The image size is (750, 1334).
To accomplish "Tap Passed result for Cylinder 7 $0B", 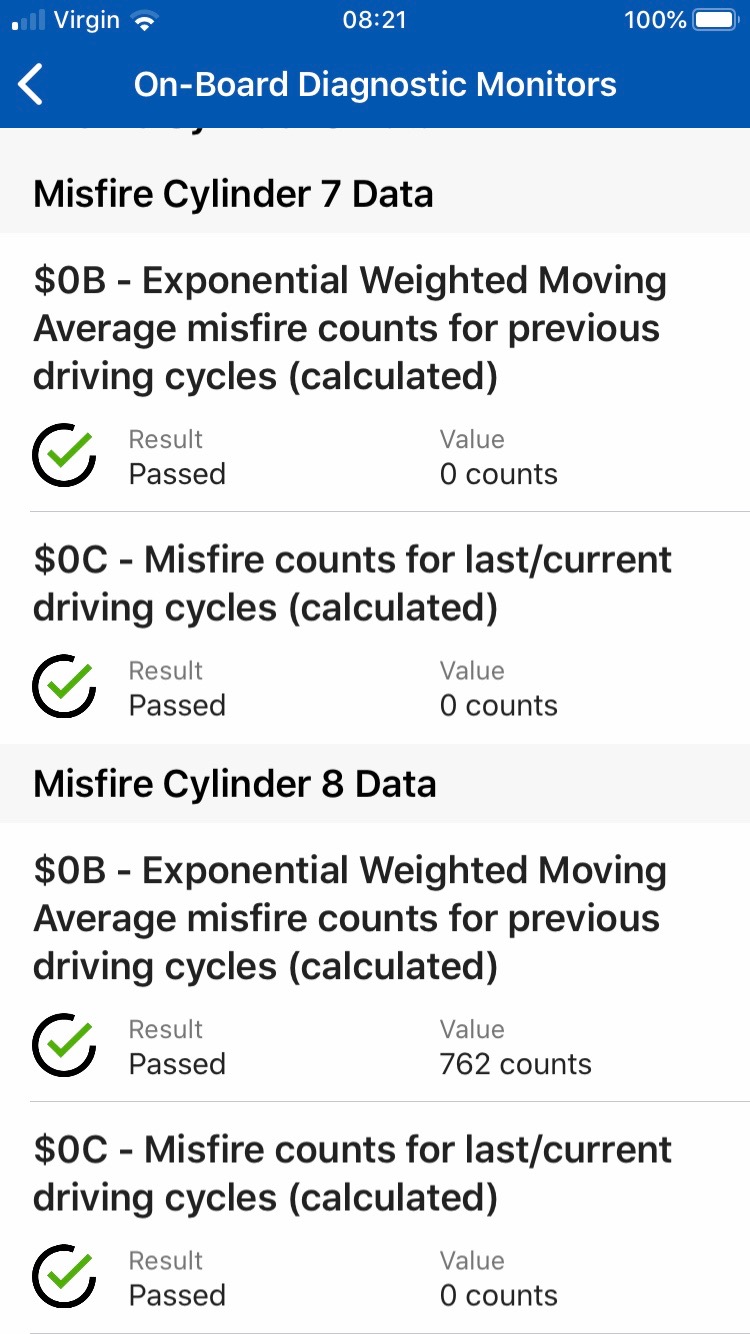I will click(177, 474).
